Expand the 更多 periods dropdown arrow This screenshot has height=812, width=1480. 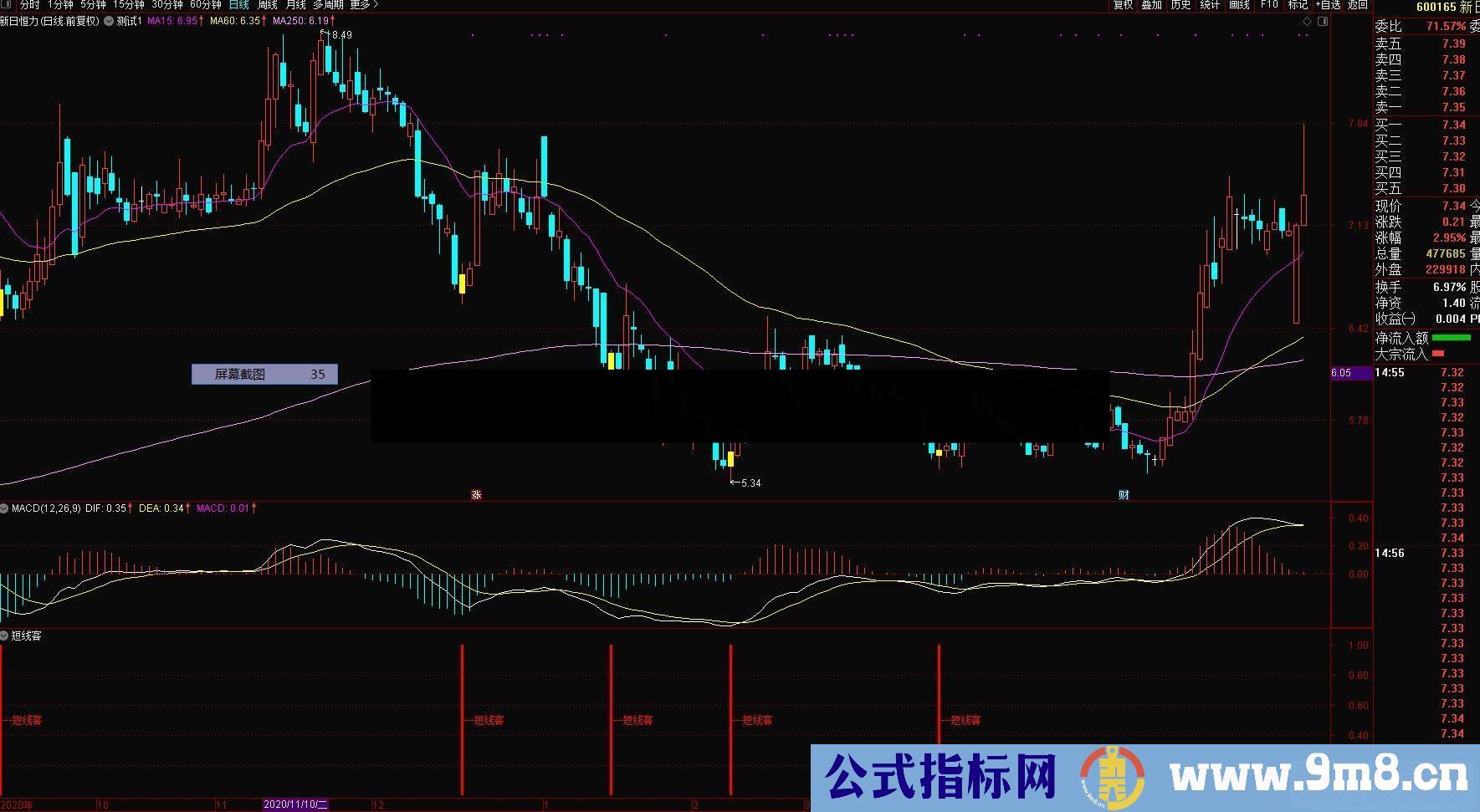pyautogui.click(x=374, y=6)
